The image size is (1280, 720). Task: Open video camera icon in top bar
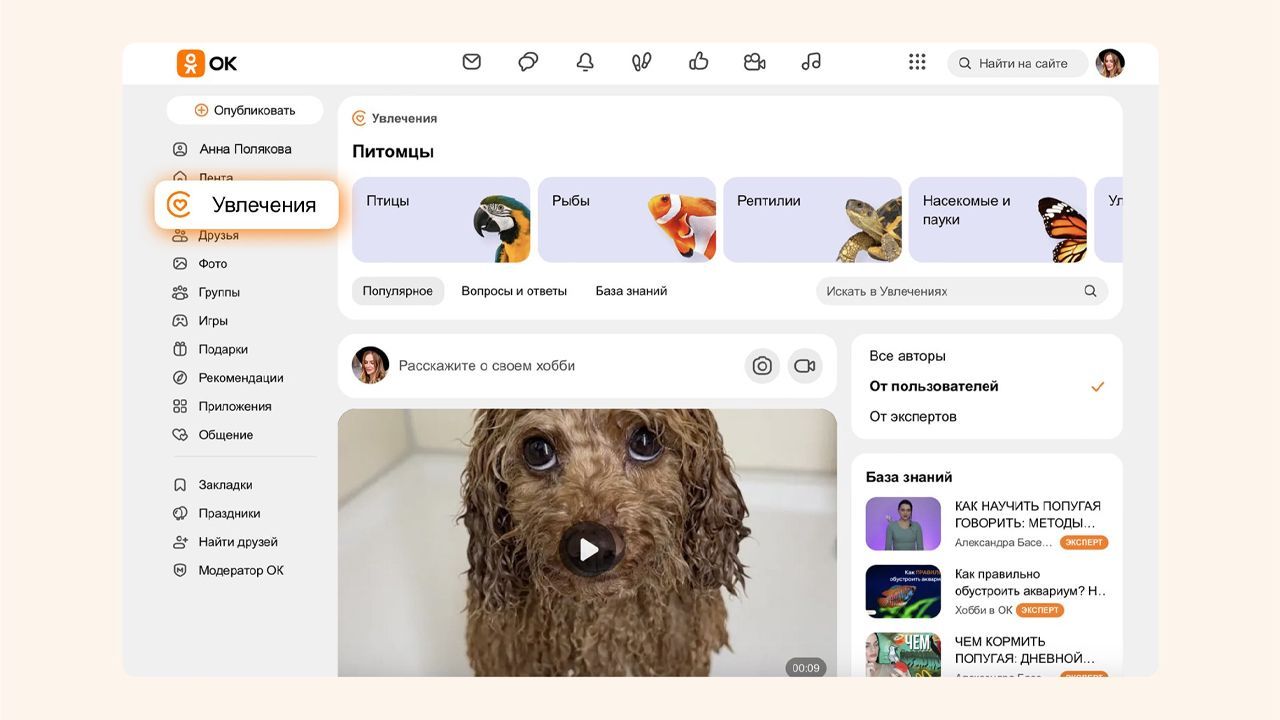click(755, 62)
